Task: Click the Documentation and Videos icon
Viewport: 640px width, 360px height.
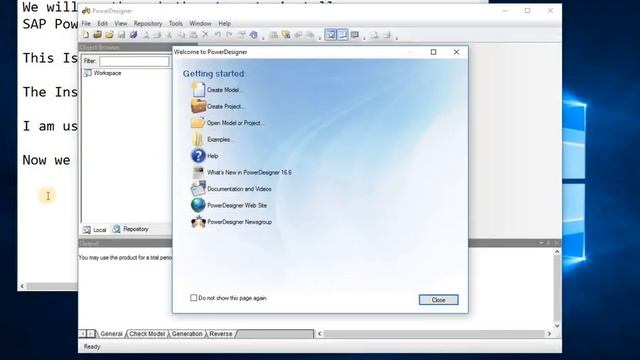Action: 198,189
